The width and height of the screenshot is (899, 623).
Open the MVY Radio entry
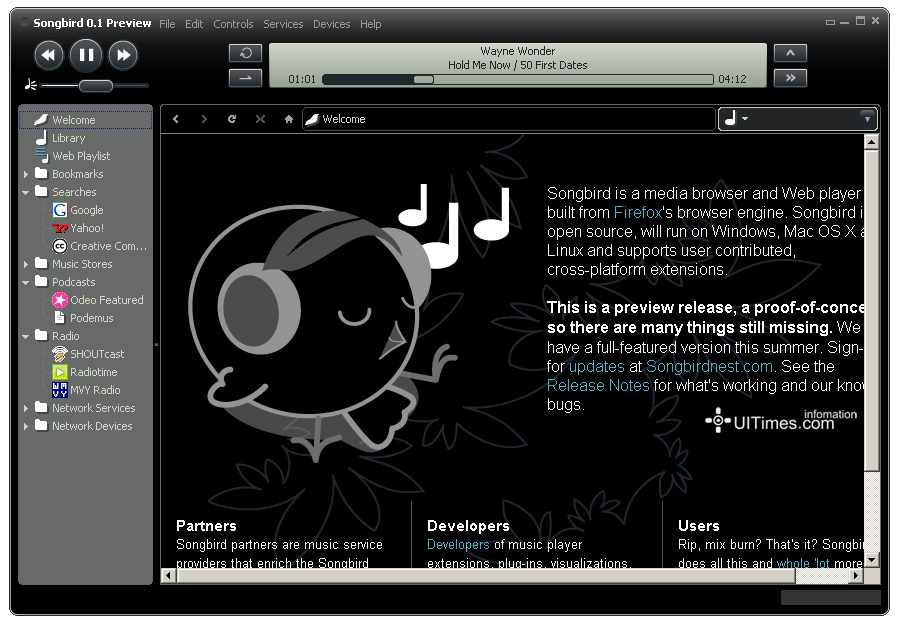tap(87, 390)
